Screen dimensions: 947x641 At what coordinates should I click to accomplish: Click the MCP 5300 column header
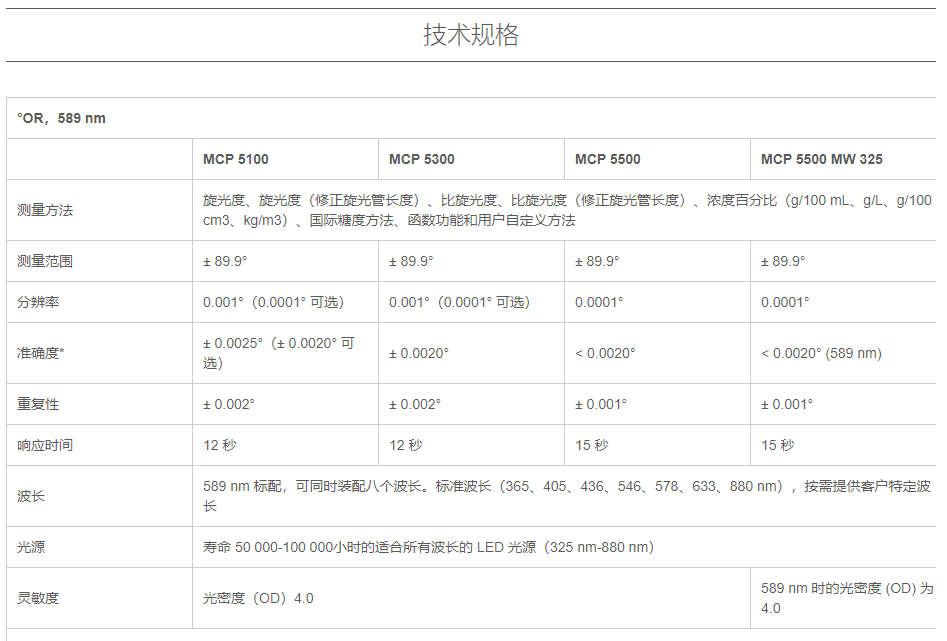coord(422,159)
